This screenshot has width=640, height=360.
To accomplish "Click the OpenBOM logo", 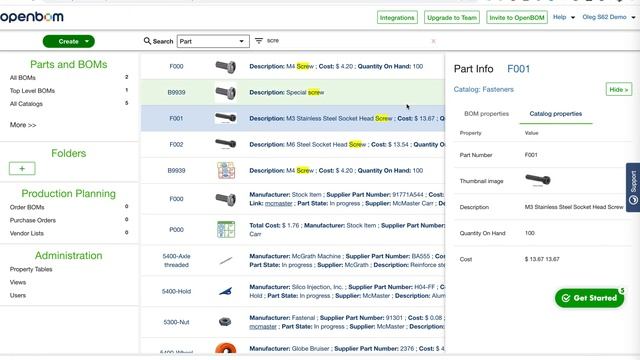I will [x=32, y=17].
